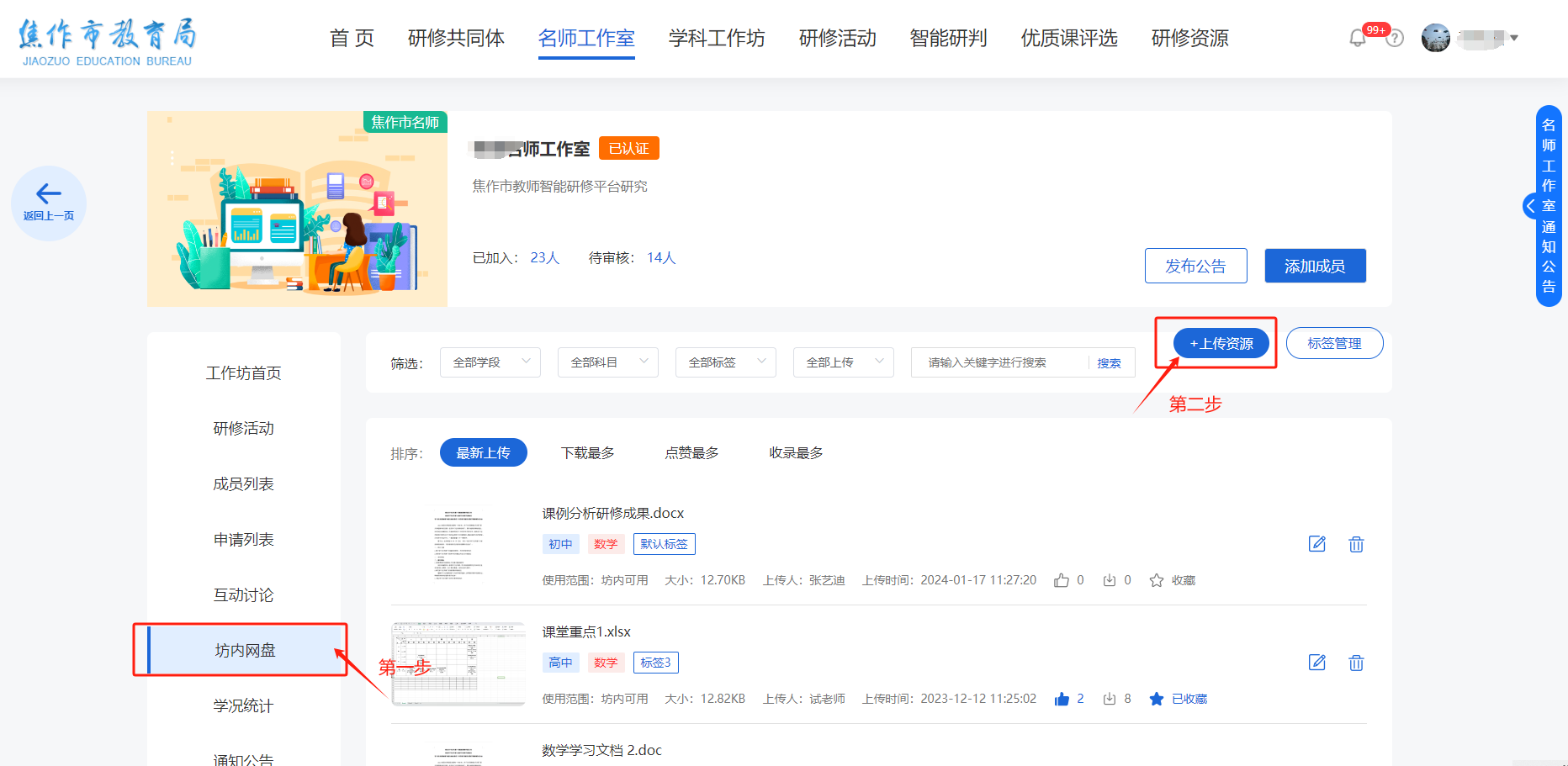Click the 搜索 search button
1568x766 pixels.
(x=1110, y=363)
